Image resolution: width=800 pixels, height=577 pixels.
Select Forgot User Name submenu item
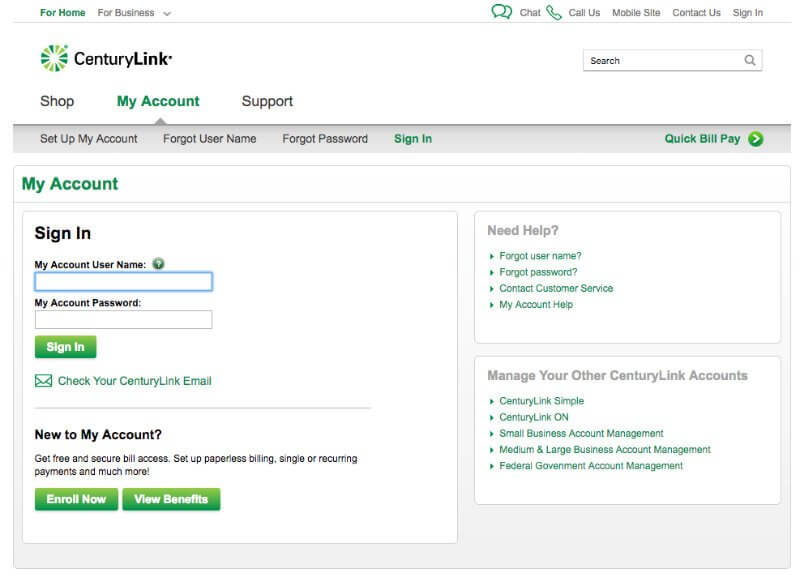(x=210, y=139)
